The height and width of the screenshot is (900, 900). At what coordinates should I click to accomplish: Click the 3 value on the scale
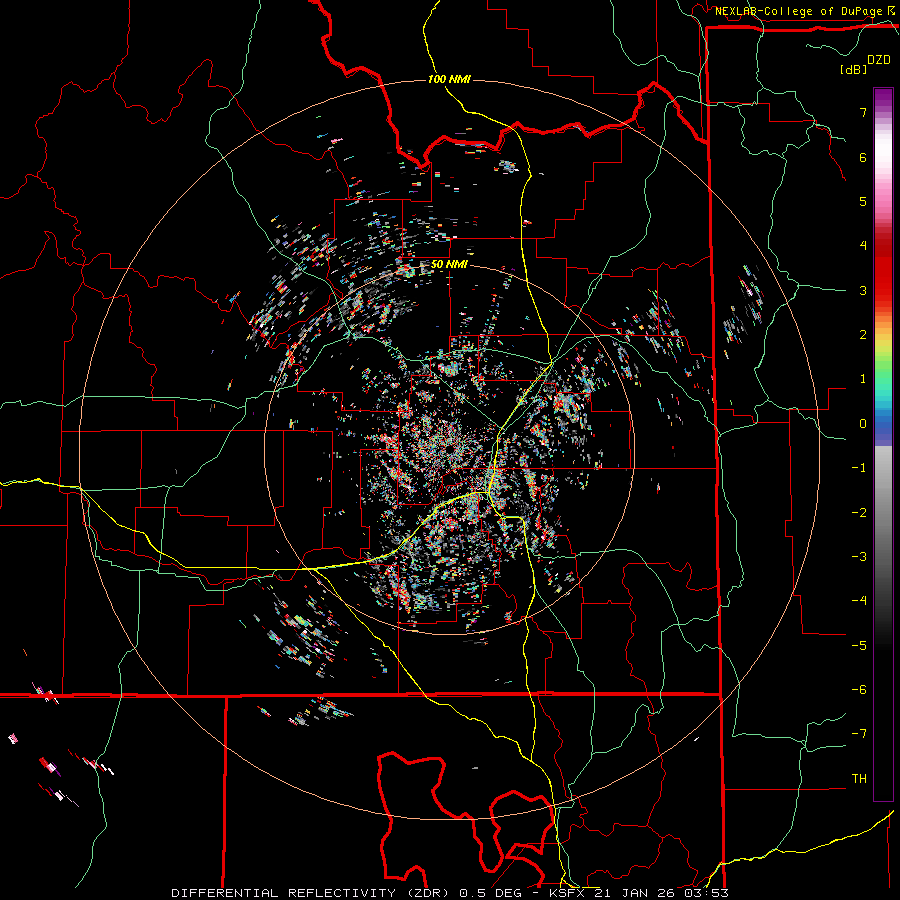863,290
